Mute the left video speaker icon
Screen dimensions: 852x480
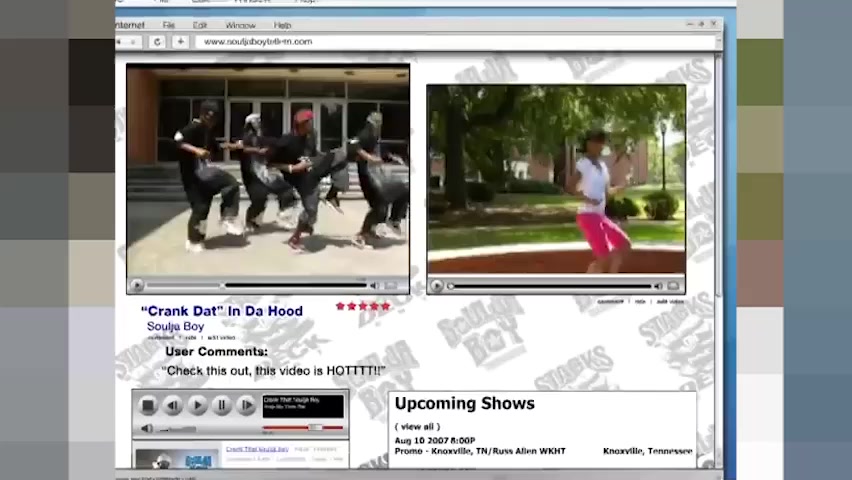pos(374,285)
